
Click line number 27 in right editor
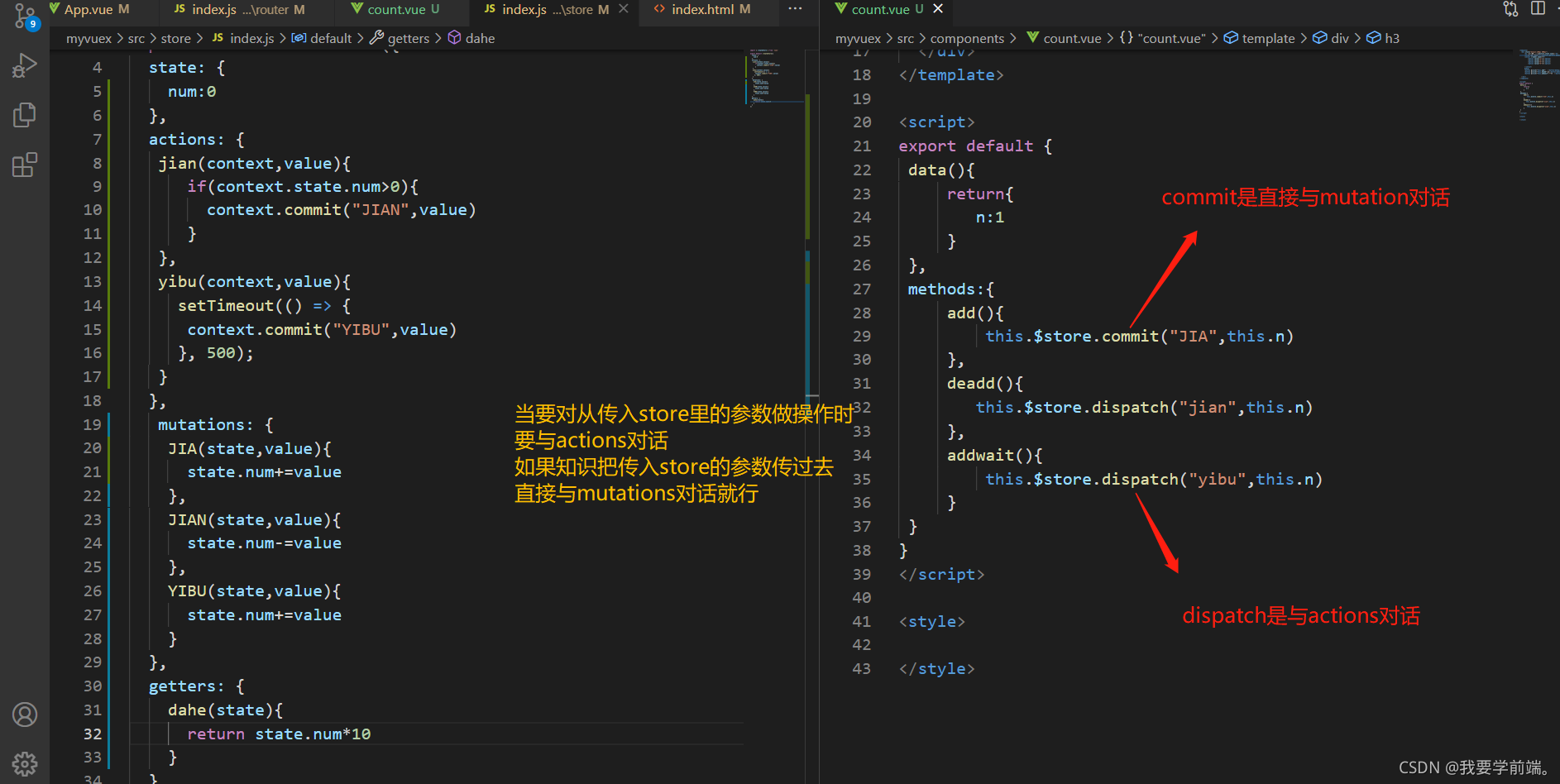(862, 289)
